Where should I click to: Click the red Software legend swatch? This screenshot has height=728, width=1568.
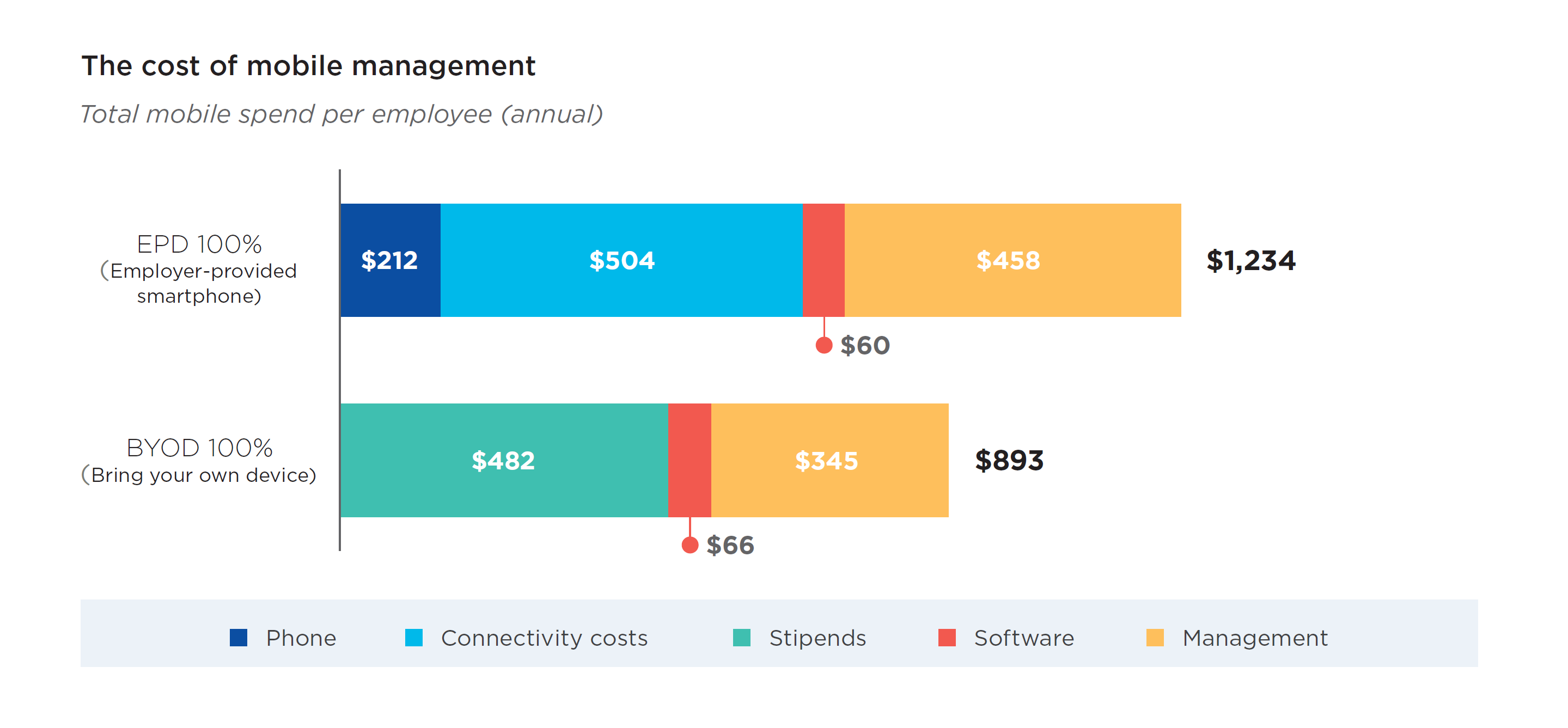pos(947,637)
